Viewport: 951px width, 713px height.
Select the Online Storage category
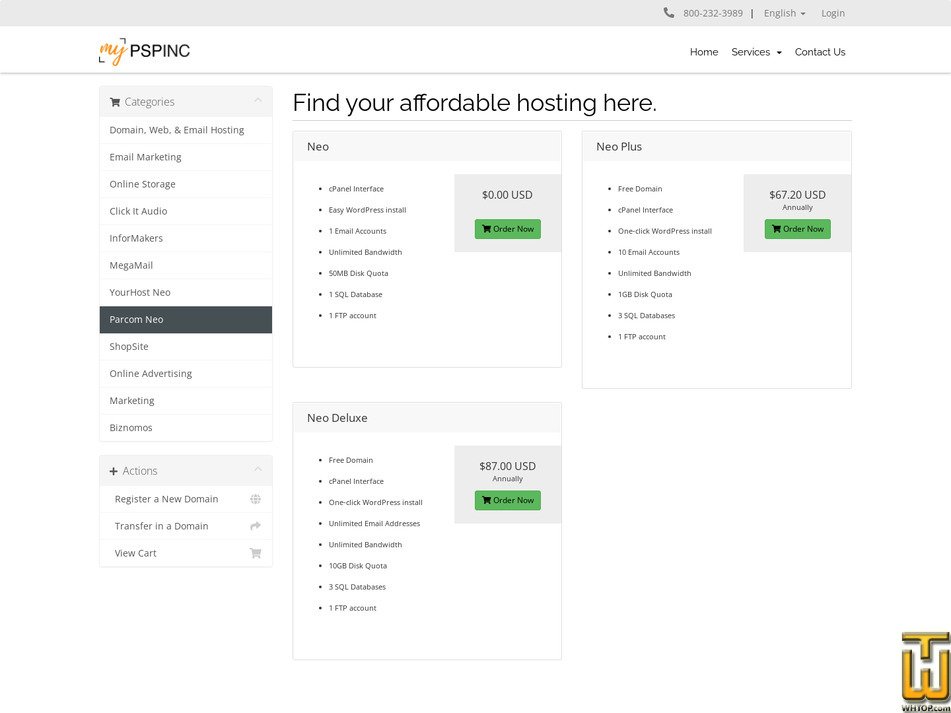[186, 184]
